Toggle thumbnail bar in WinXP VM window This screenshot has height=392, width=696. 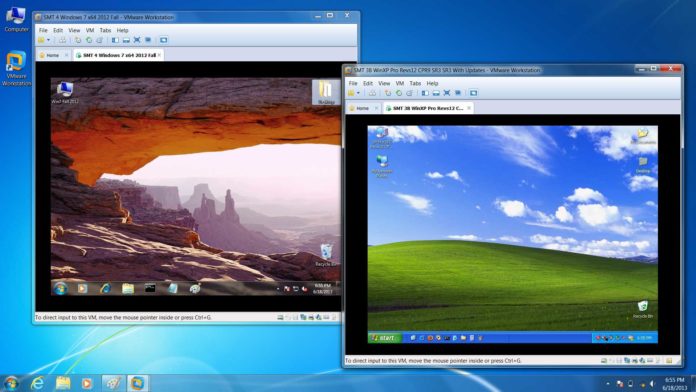pos(436,93)
